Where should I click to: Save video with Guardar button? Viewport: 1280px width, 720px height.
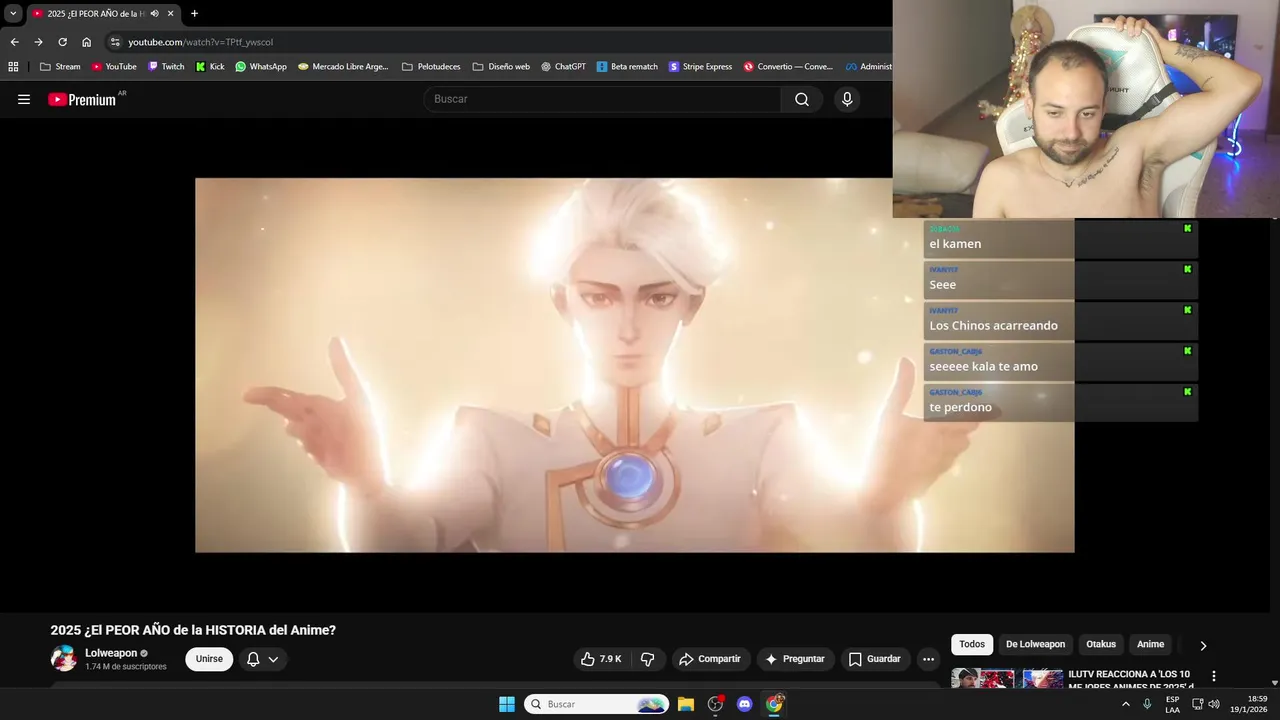(x=875, y=659)
